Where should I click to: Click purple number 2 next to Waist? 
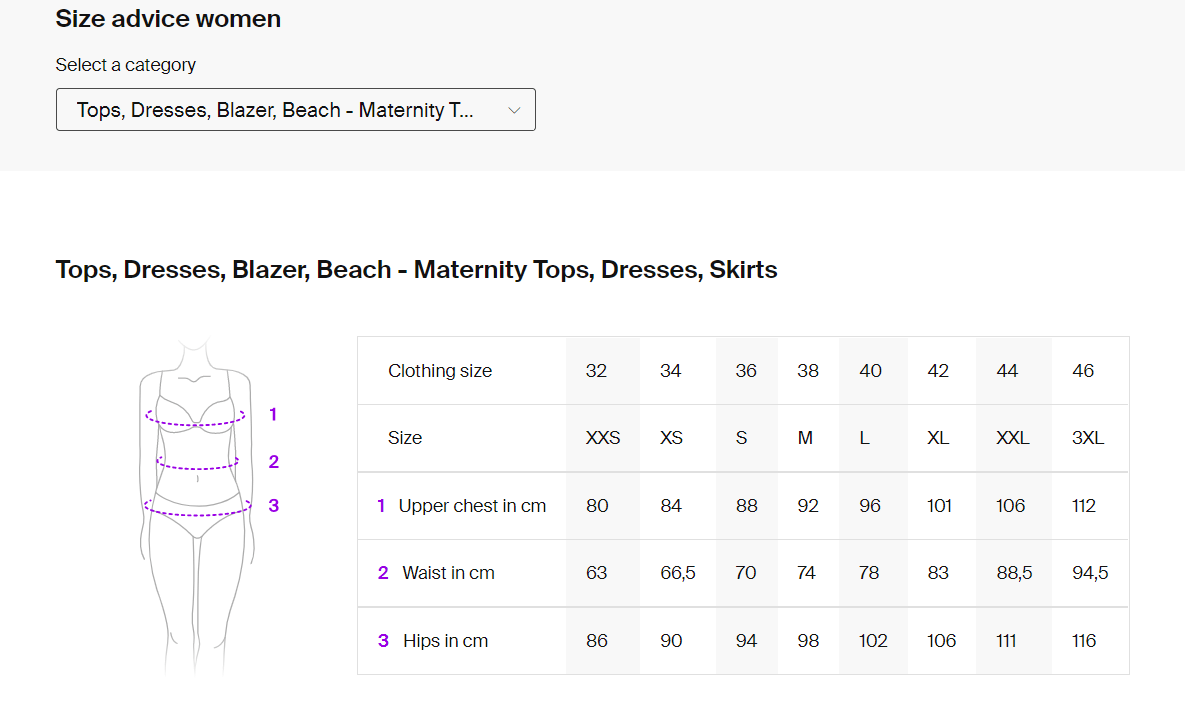[383, 573]
